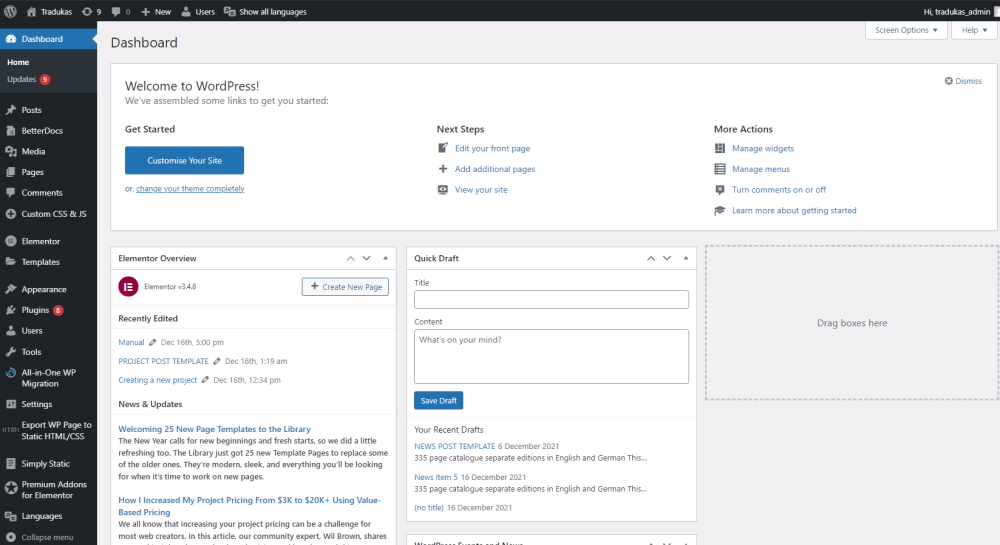1000x545 pixels.
Task: Click the What's on your mind content box
Action: [551, 356]
